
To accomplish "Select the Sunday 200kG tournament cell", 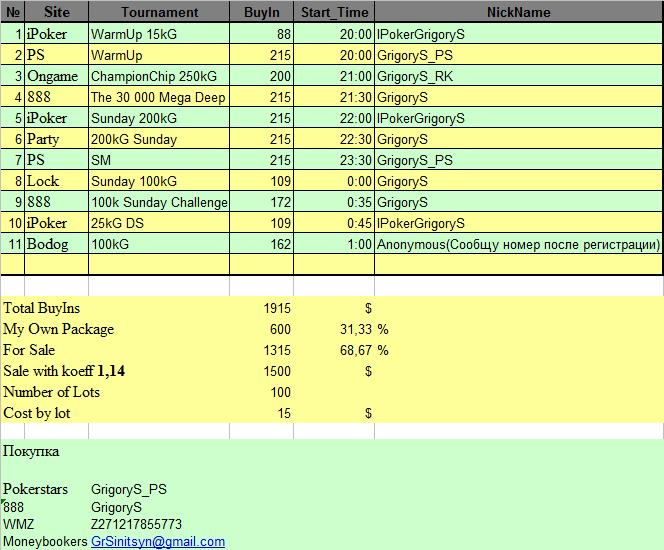I will click(x=159, y=118).
